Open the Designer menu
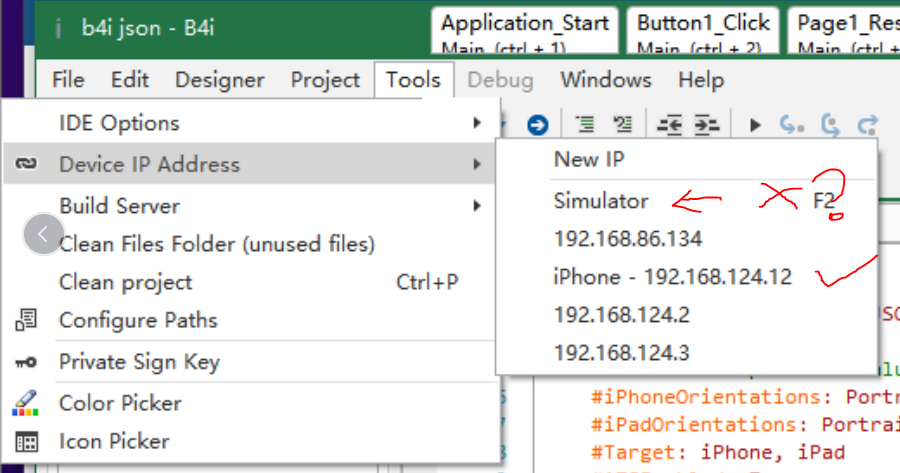 (x=218, y=80)
